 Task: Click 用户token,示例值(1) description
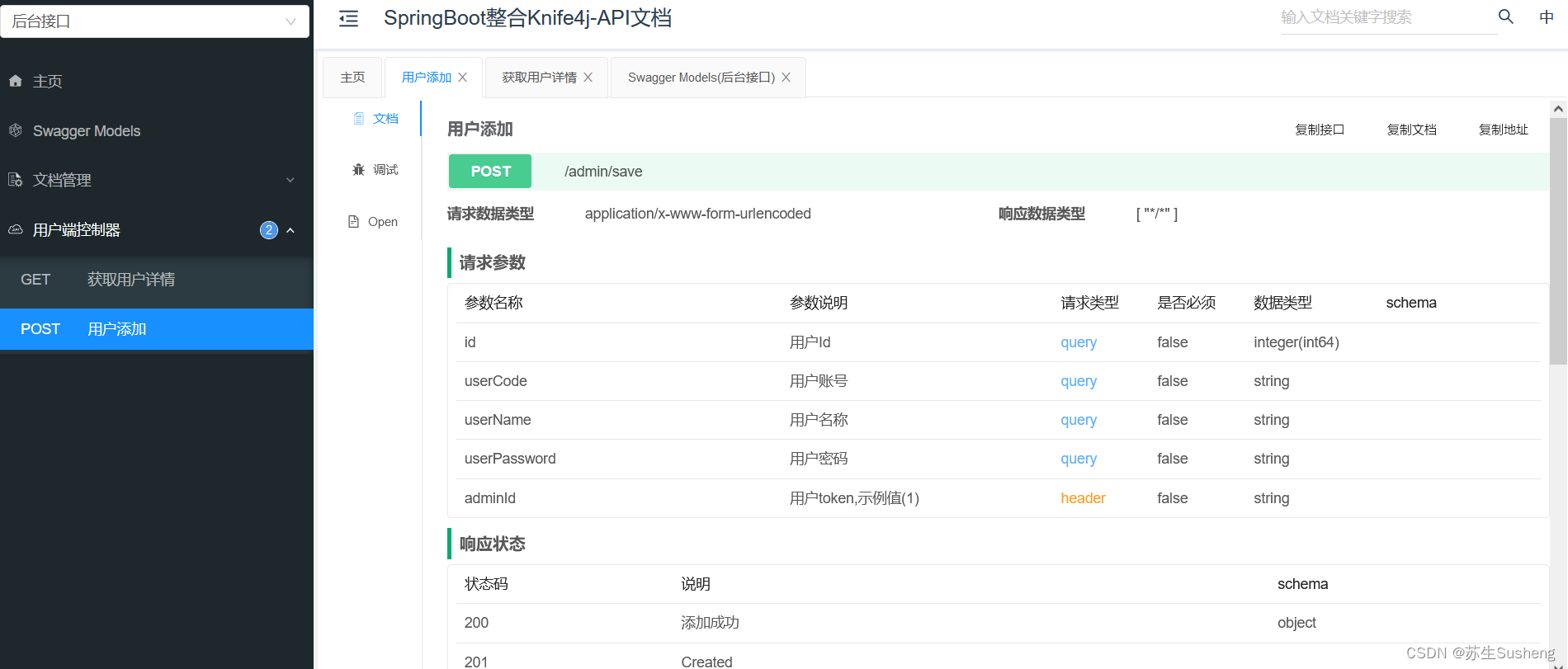(x=854, y=498)
